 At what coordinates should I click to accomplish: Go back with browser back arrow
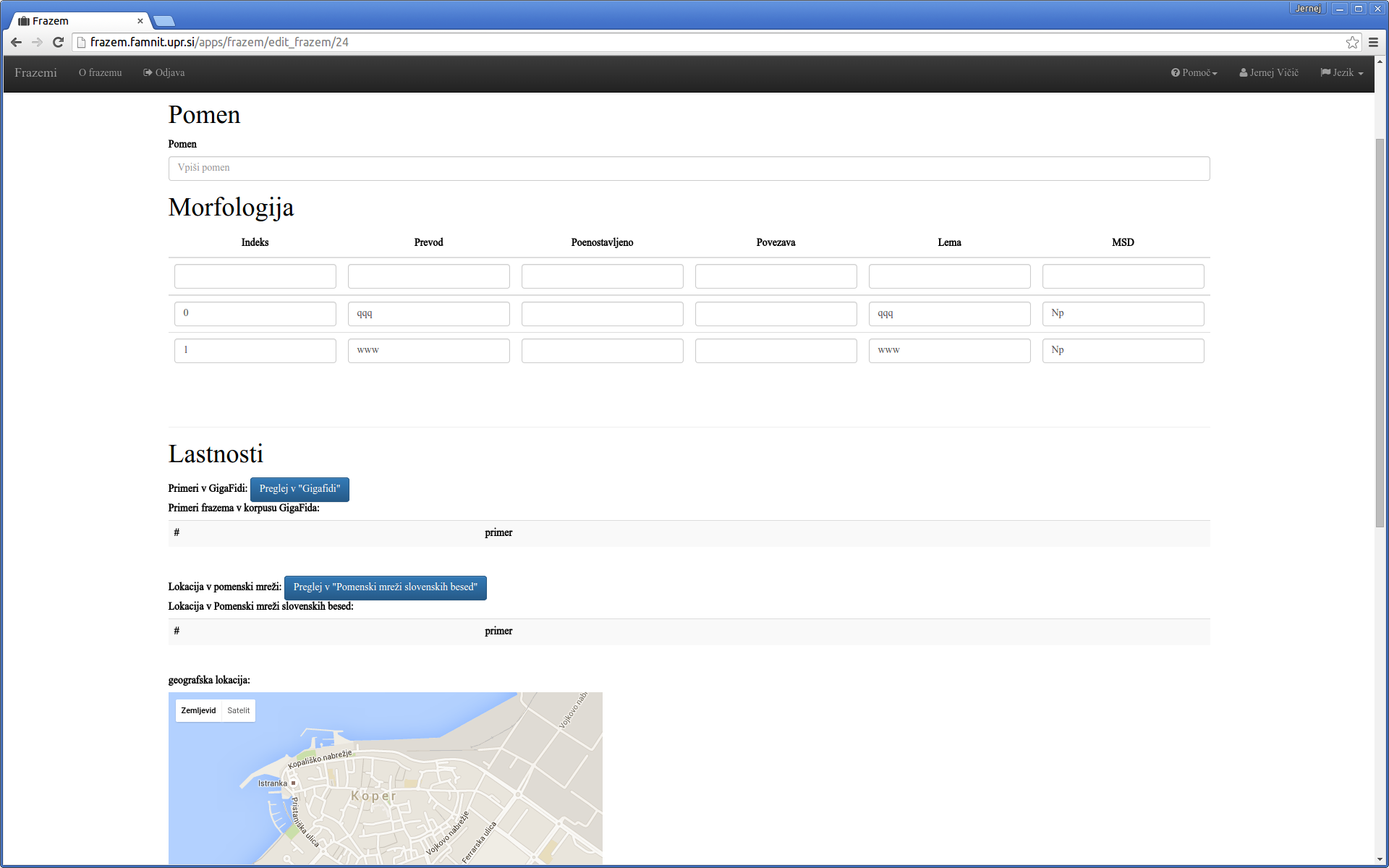[x=16, y=43]
